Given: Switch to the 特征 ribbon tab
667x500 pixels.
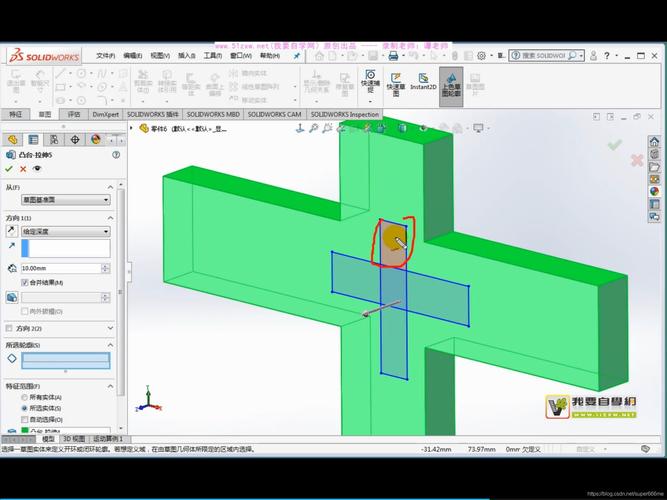Looking at the screenshot, I should tap(15, 114).
